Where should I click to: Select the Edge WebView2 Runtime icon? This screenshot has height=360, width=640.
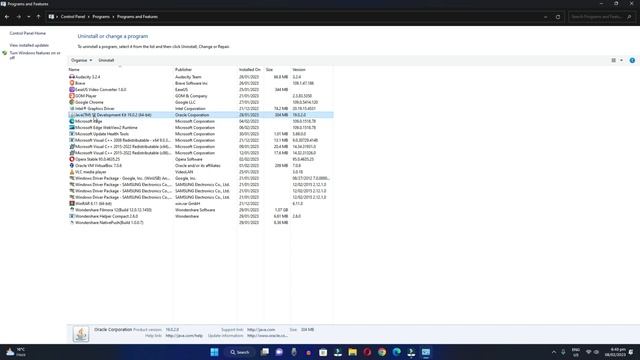(x=72, y=127)
